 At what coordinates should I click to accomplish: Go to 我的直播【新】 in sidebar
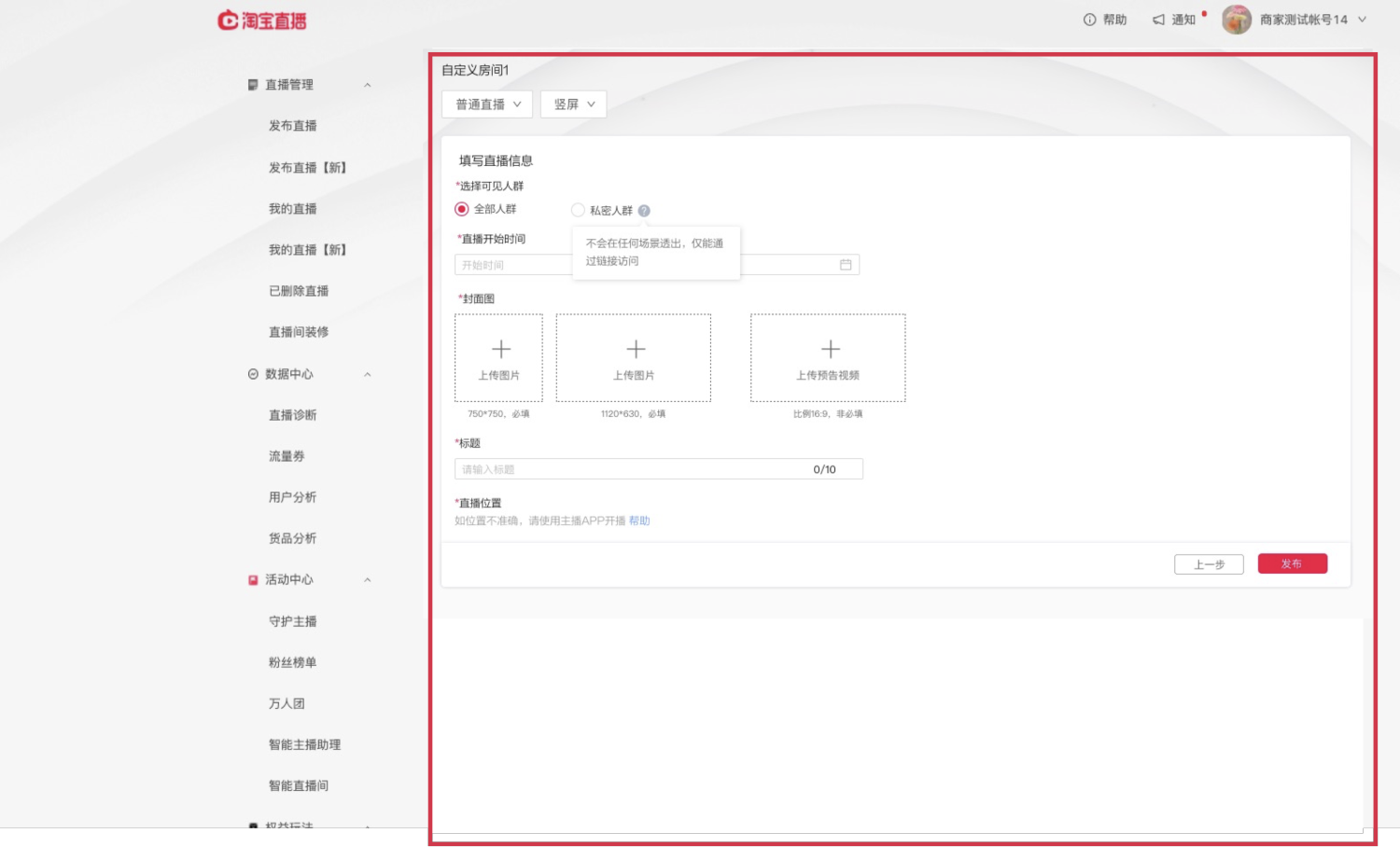tap(309, 250)
